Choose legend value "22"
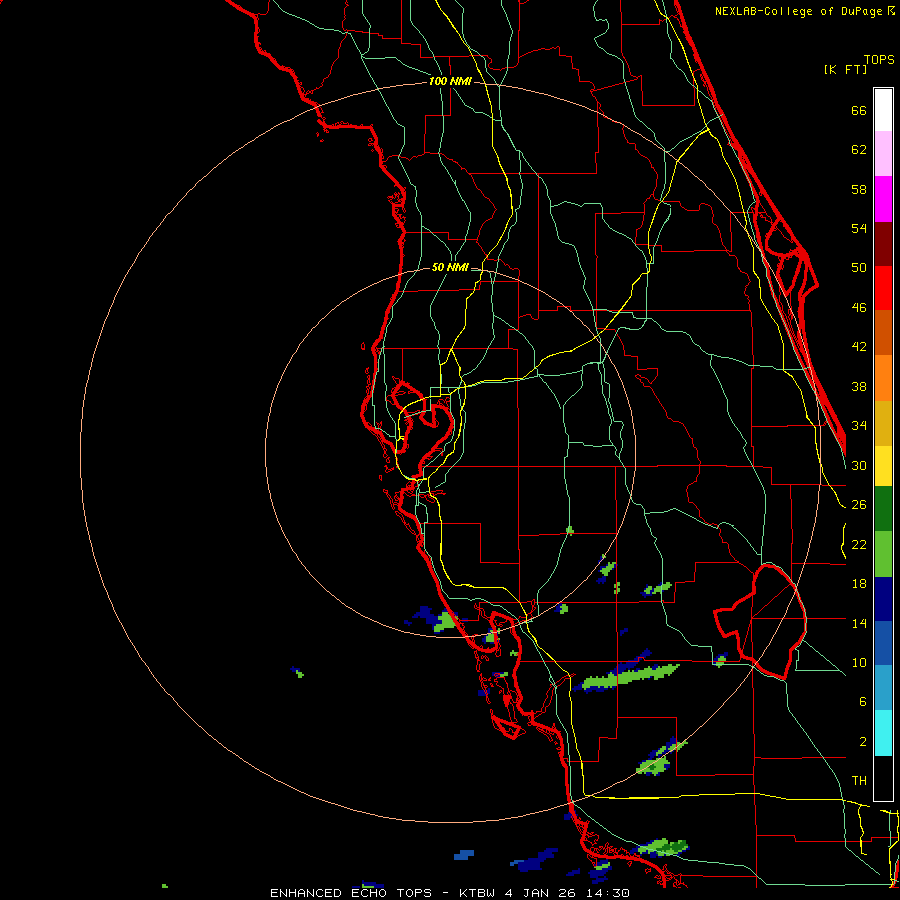The image size is (900, 900). click(859, 545)
